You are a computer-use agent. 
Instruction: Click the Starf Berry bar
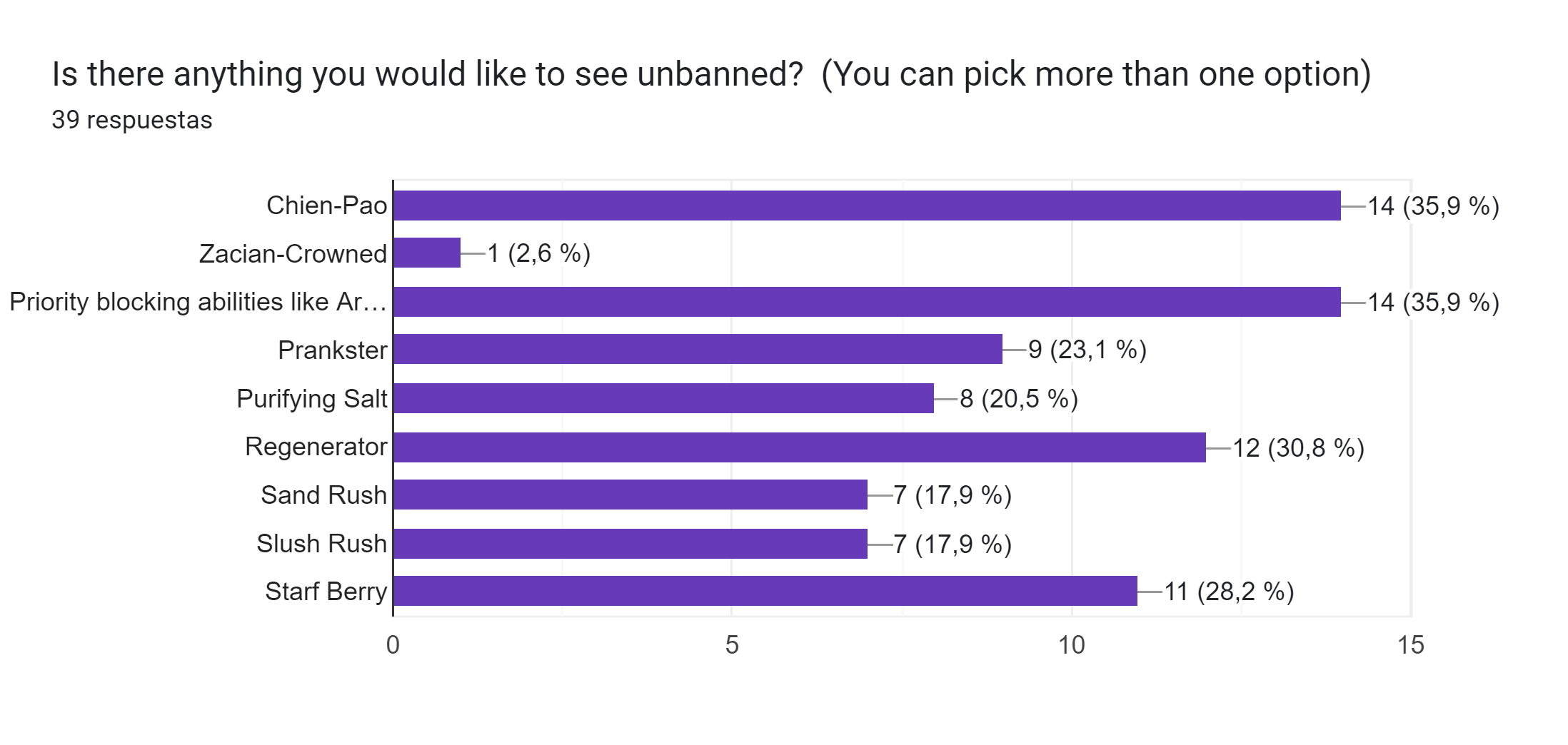(x=765, y=591)
